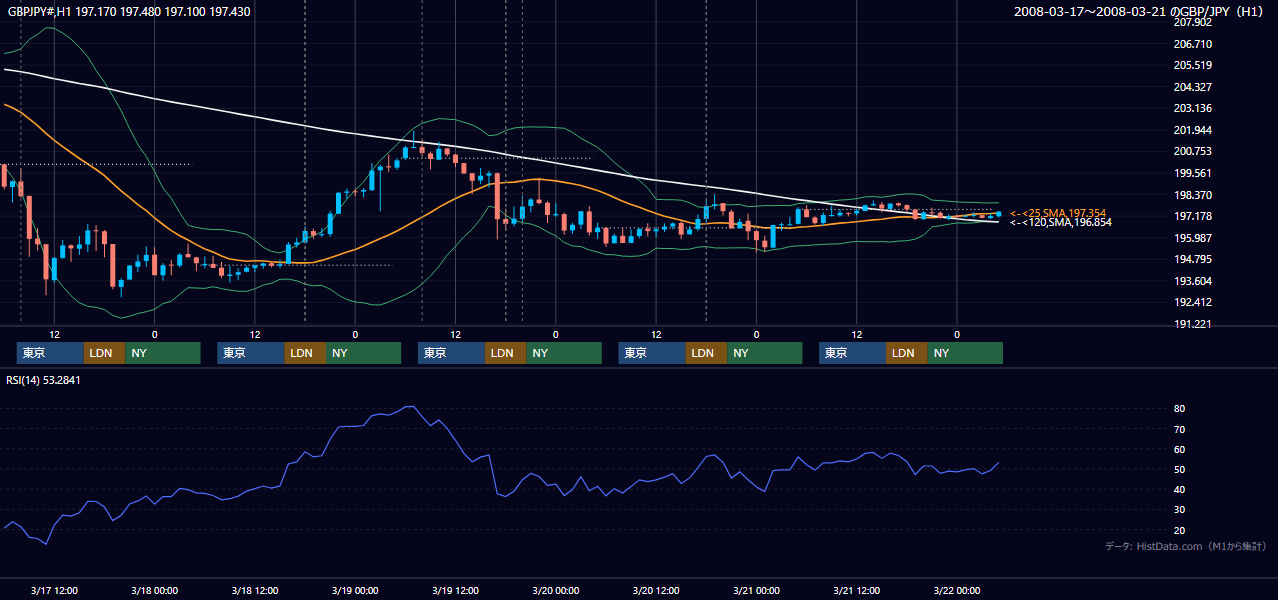Select the rightmost 東京 session block
Screen dimensions: 1278x600
pyautogui.click(x=852, y=353)
